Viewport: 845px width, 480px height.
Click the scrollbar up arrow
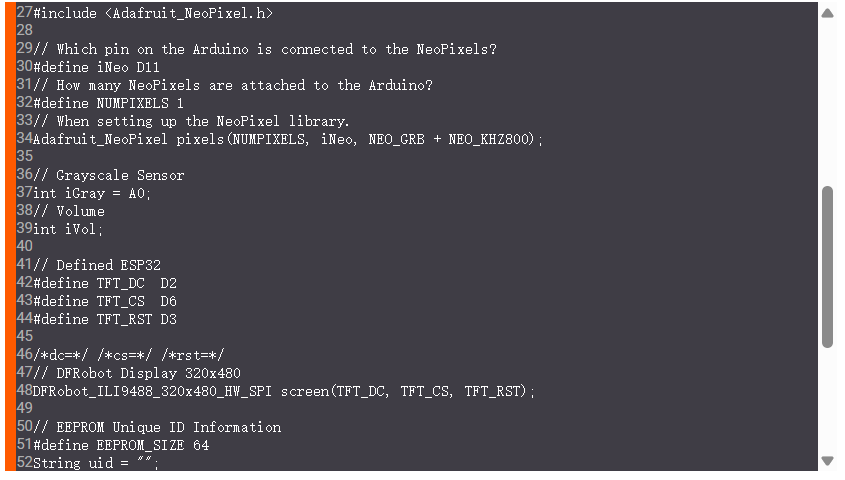827,14
